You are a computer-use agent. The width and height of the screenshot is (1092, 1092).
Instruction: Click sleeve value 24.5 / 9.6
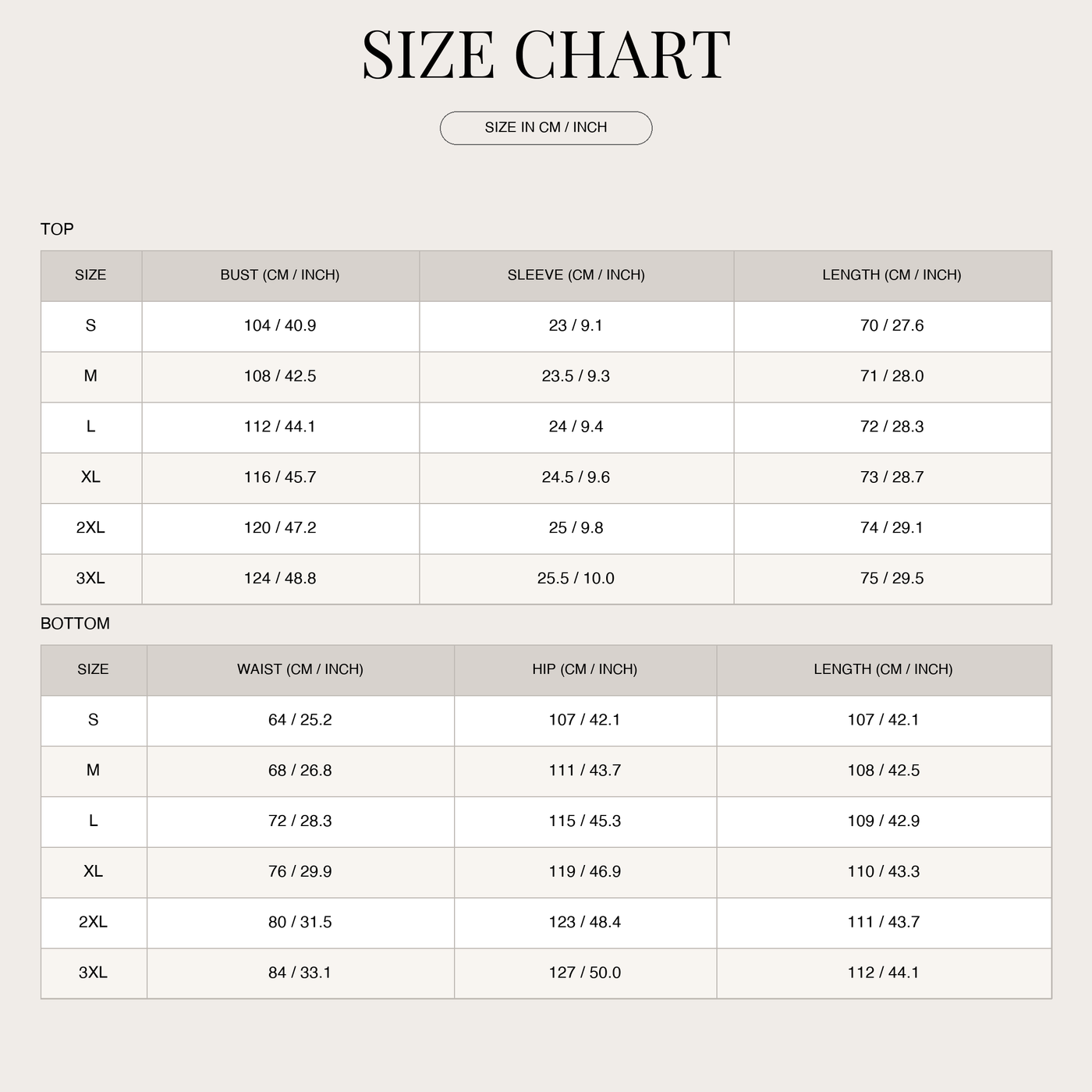[x=576, y=477]
